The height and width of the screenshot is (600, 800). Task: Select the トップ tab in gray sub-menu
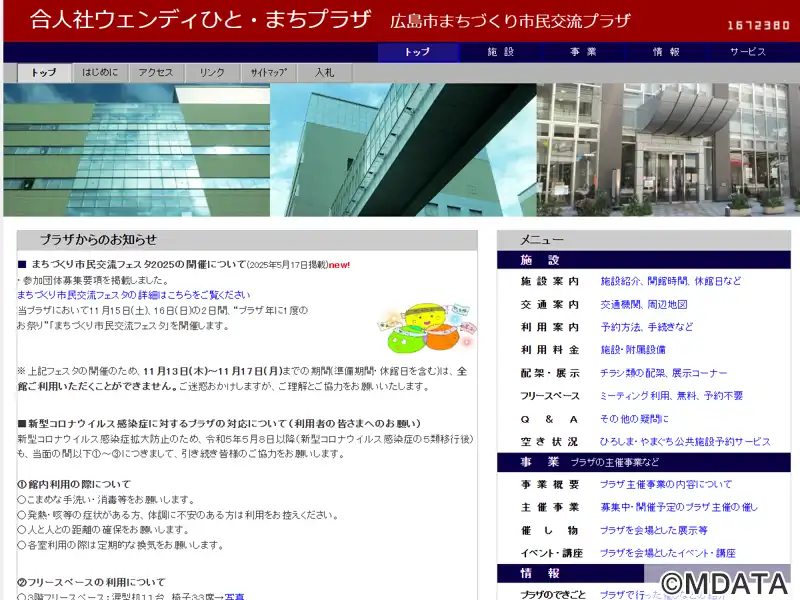(44, 72)
